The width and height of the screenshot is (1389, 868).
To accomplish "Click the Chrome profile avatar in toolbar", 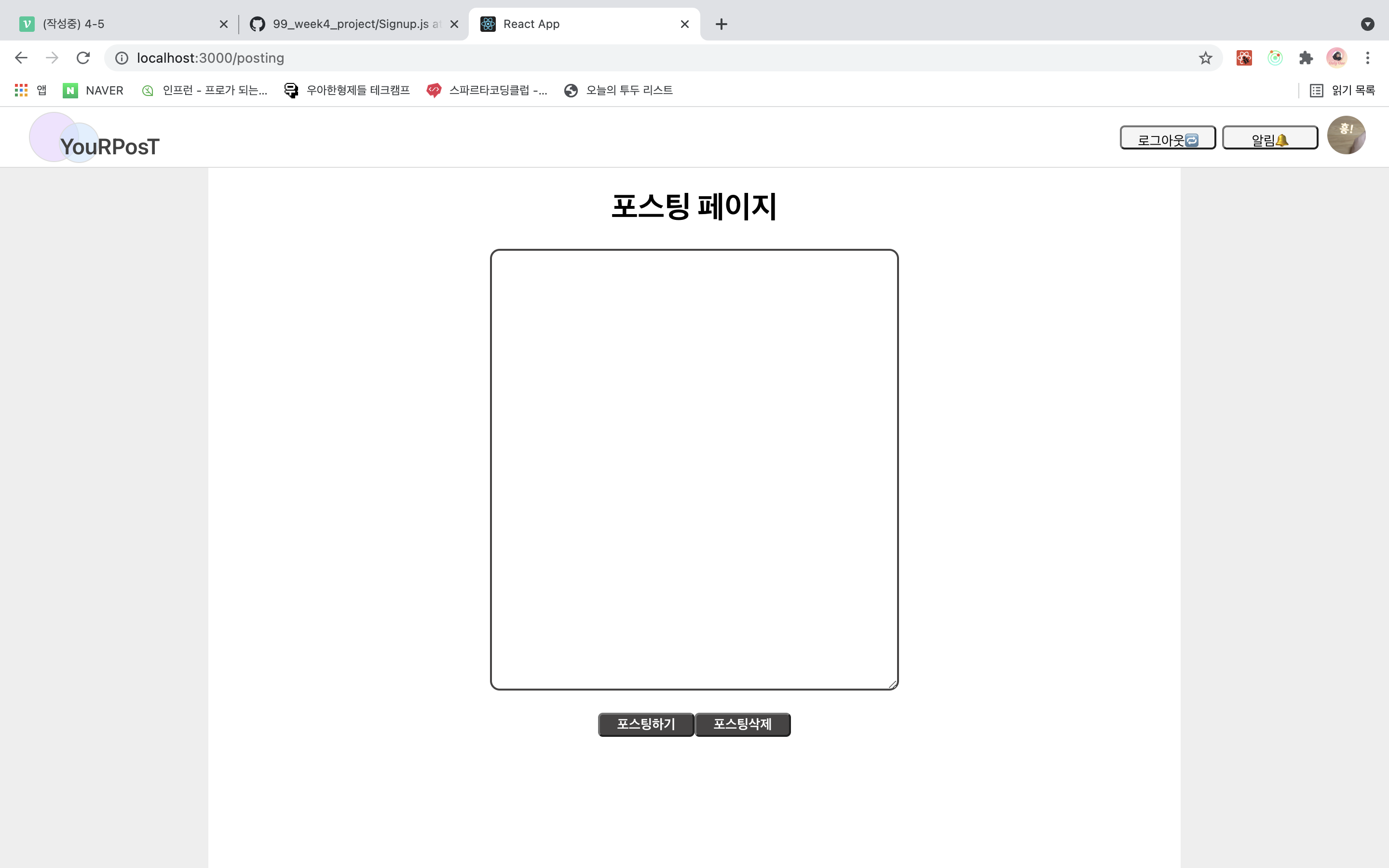I will pos(1336,58).
